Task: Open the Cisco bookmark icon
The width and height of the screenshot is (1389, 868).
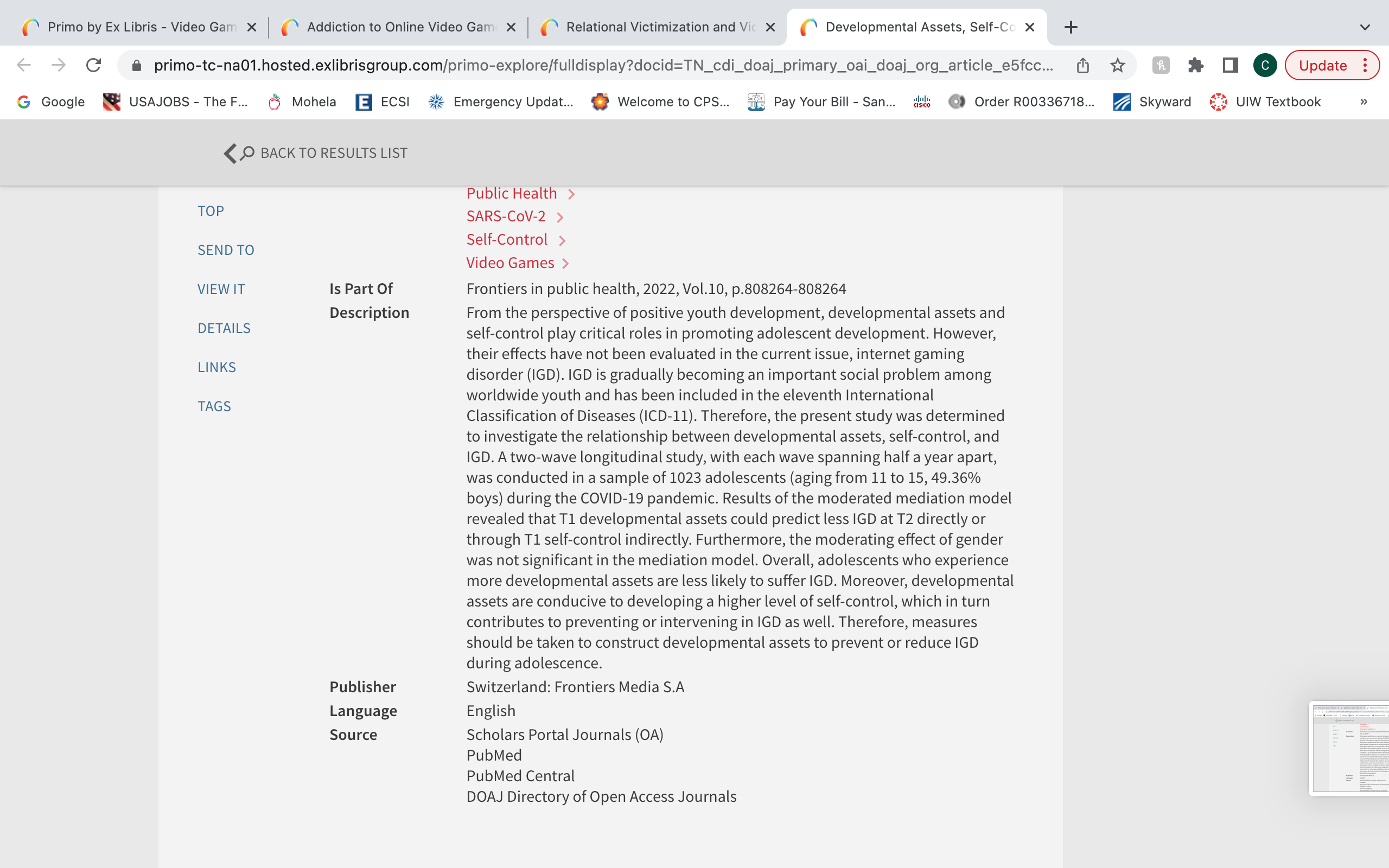Action: [x=922, y=101]
